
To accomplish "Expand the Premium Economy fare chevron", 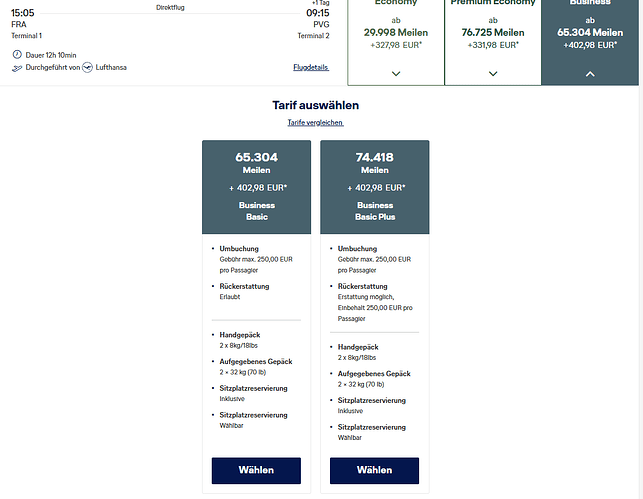I will pyautogui.click(x=493, y=74).
